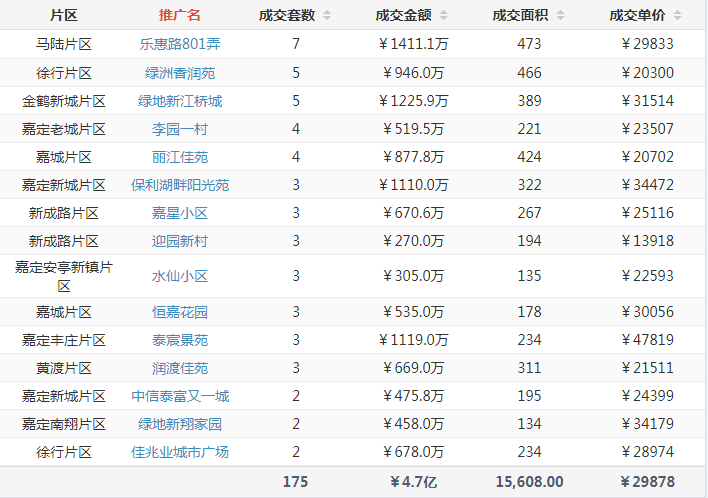This screenshot has width=708, height=498.
Task: Click the amount ¥1110.0万
Action: (x=413, y=185)
